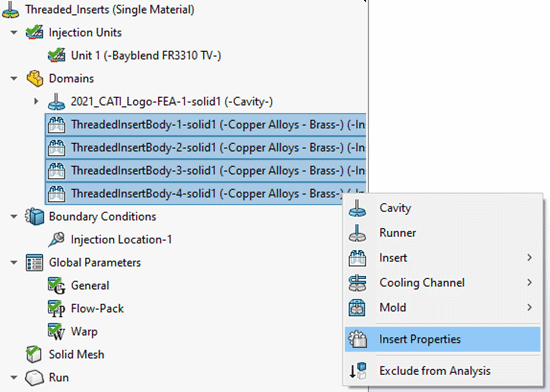This screenshot has height=392, width=550.
Task: Collapse the Run node
Action: point(14,378)
